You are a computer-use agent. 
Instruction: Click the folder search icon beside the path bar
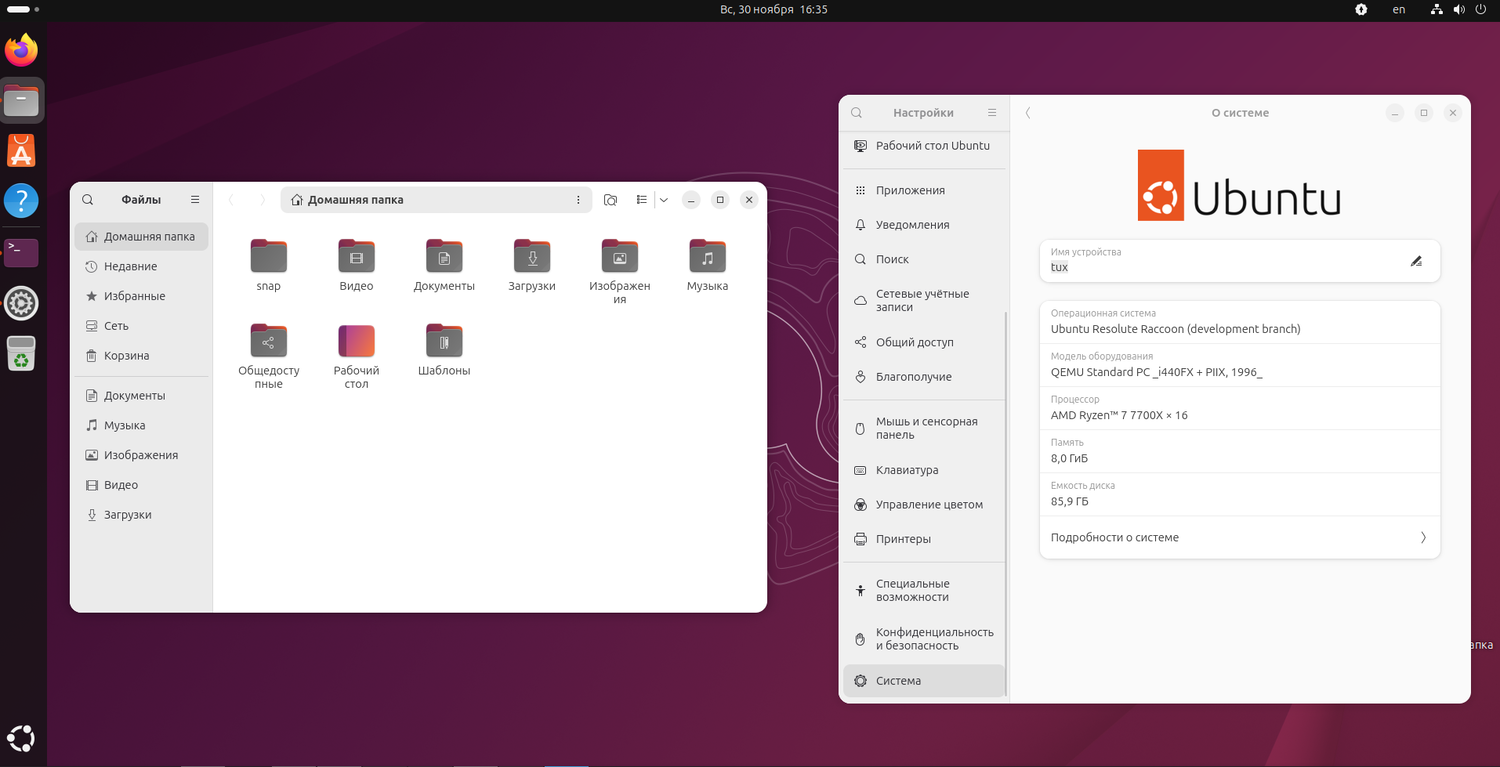pyautogui.click(x=611, y=200)
